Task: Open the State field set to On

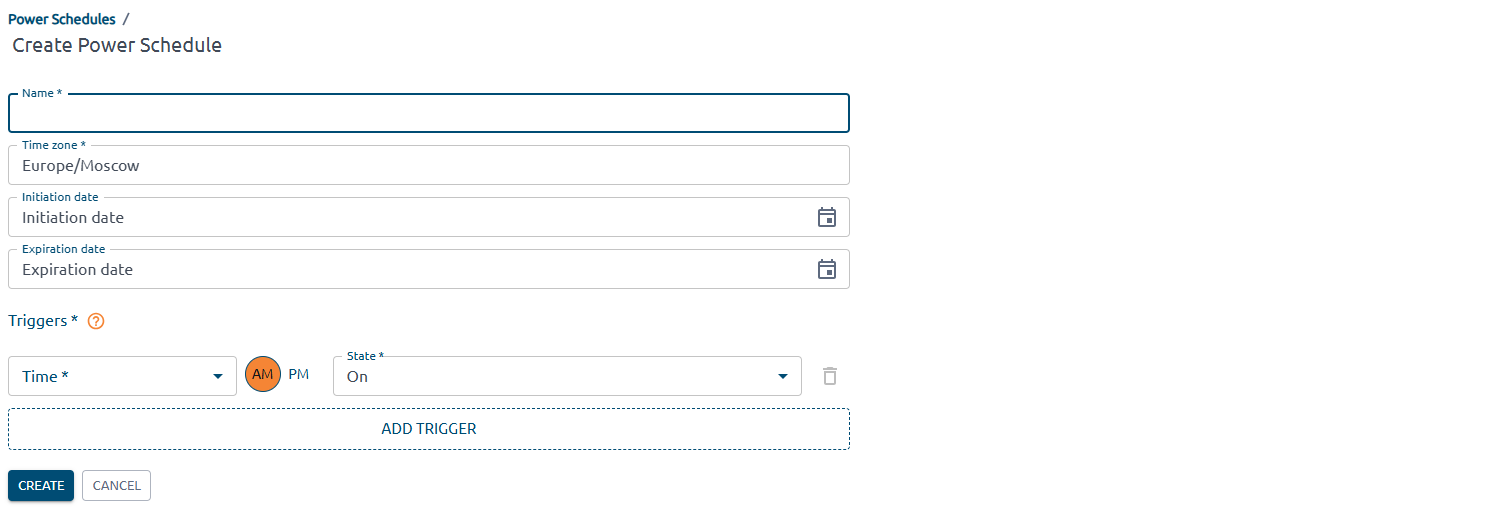Action: [x=550, y=376]
